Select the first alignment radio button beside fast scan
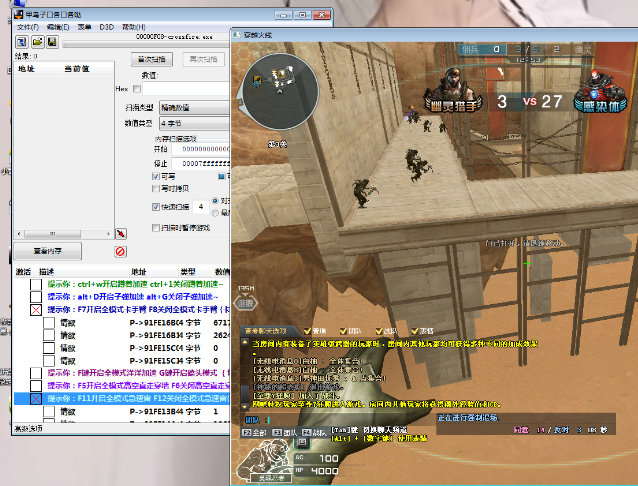638x486 pixels. click(x=215, y=201)
